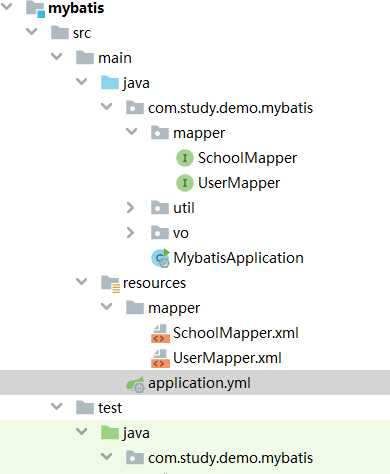Click the MybatisApplication run class icon
The image size is (390, 474).
[x=161, y=258]
